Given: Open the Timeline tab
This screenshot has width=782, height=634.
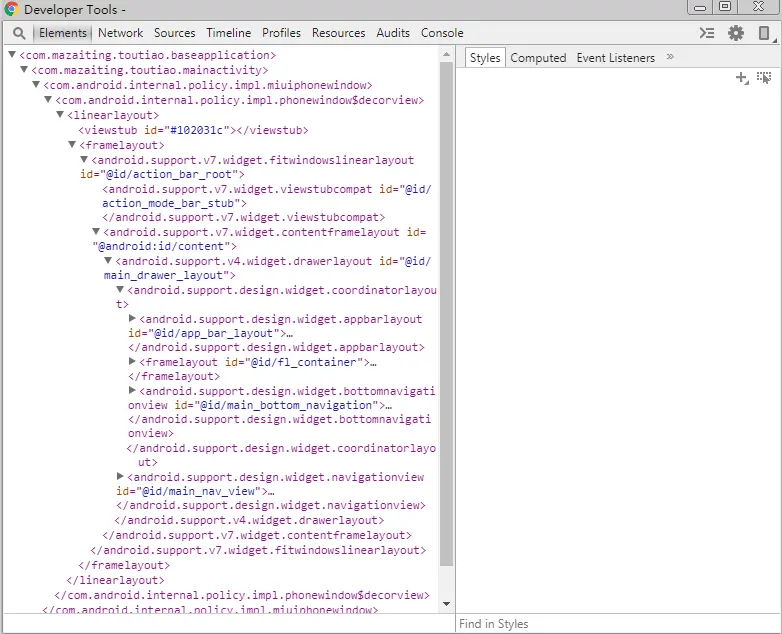Looking at the screenshot, I should click(228, 33).
